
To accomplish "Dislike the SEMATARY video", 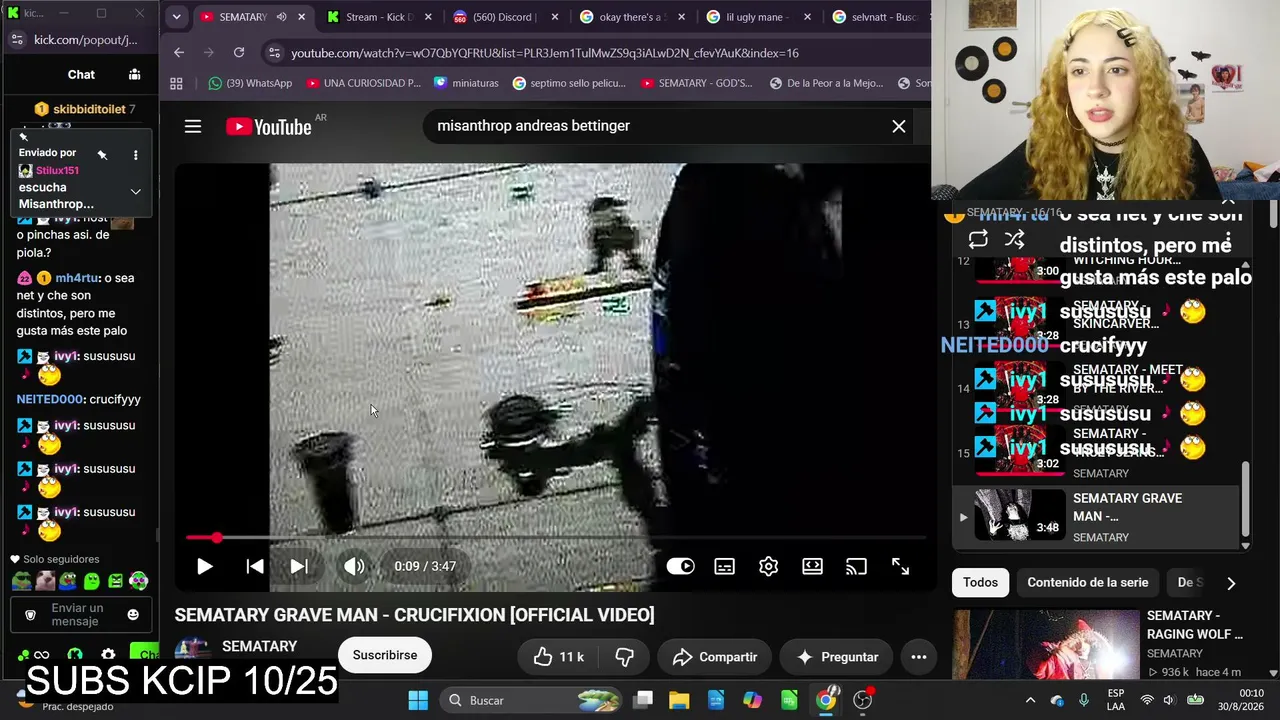I will pos(624,657).
